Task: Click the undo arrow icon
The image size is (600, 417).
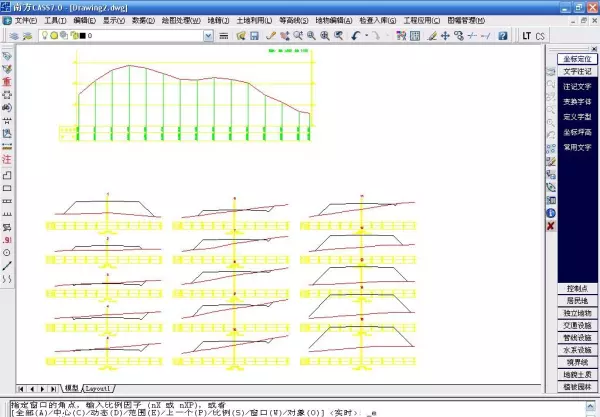Action: [x=356, y=36]
